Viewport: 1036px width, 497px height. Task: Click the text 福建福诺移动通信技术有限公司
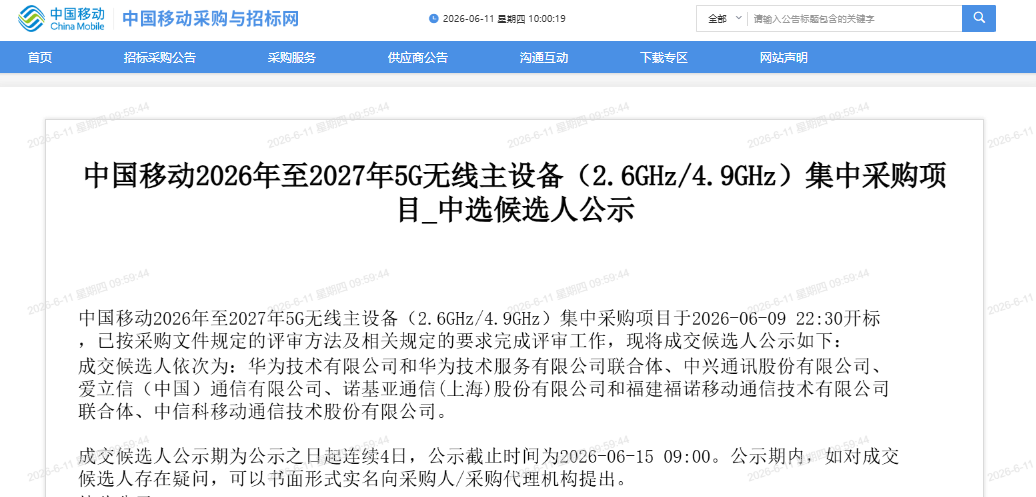pyautogui.click(x=756, y=389)
